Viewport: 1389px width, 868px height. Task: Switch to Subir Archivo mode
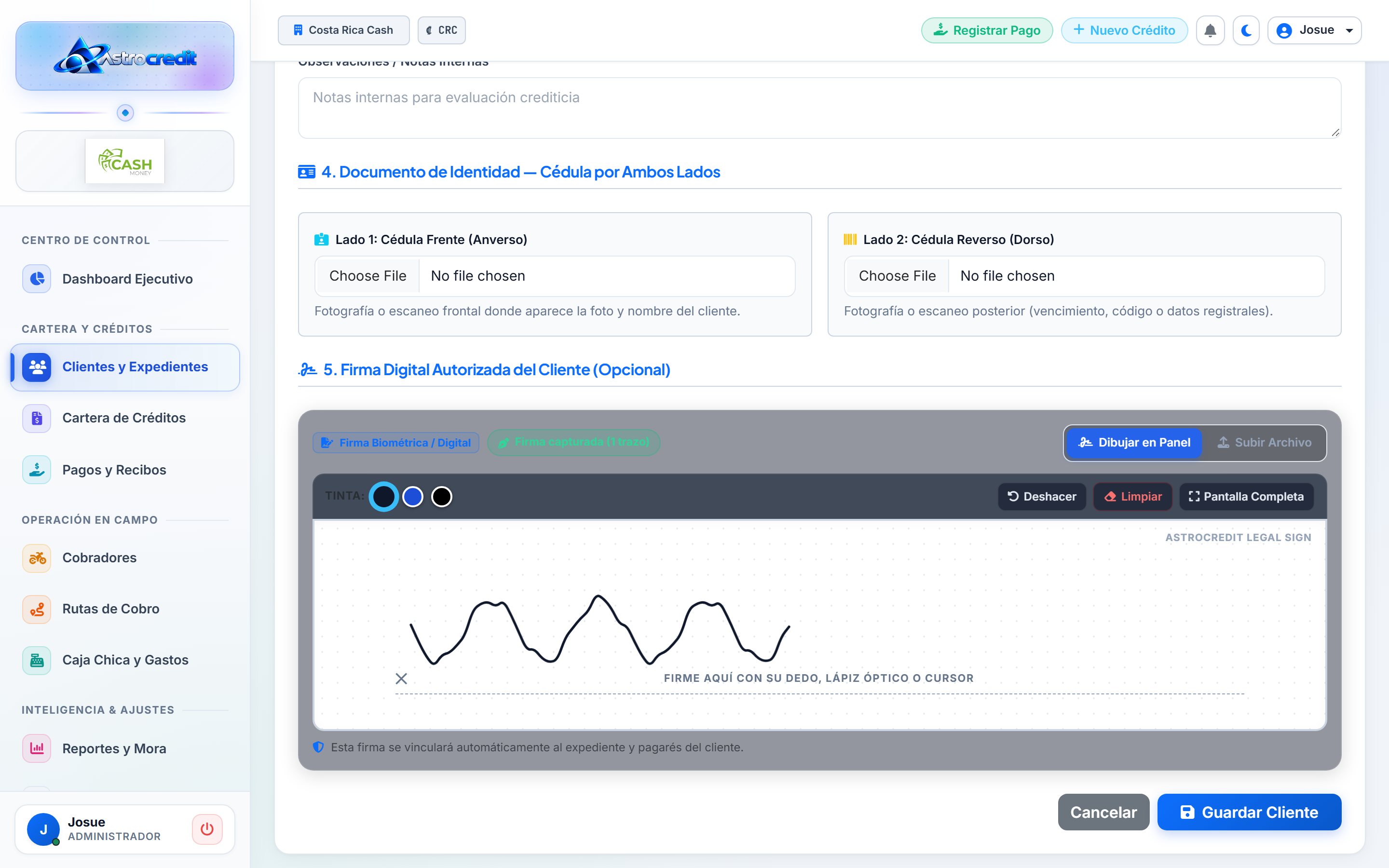point(1264,442)
